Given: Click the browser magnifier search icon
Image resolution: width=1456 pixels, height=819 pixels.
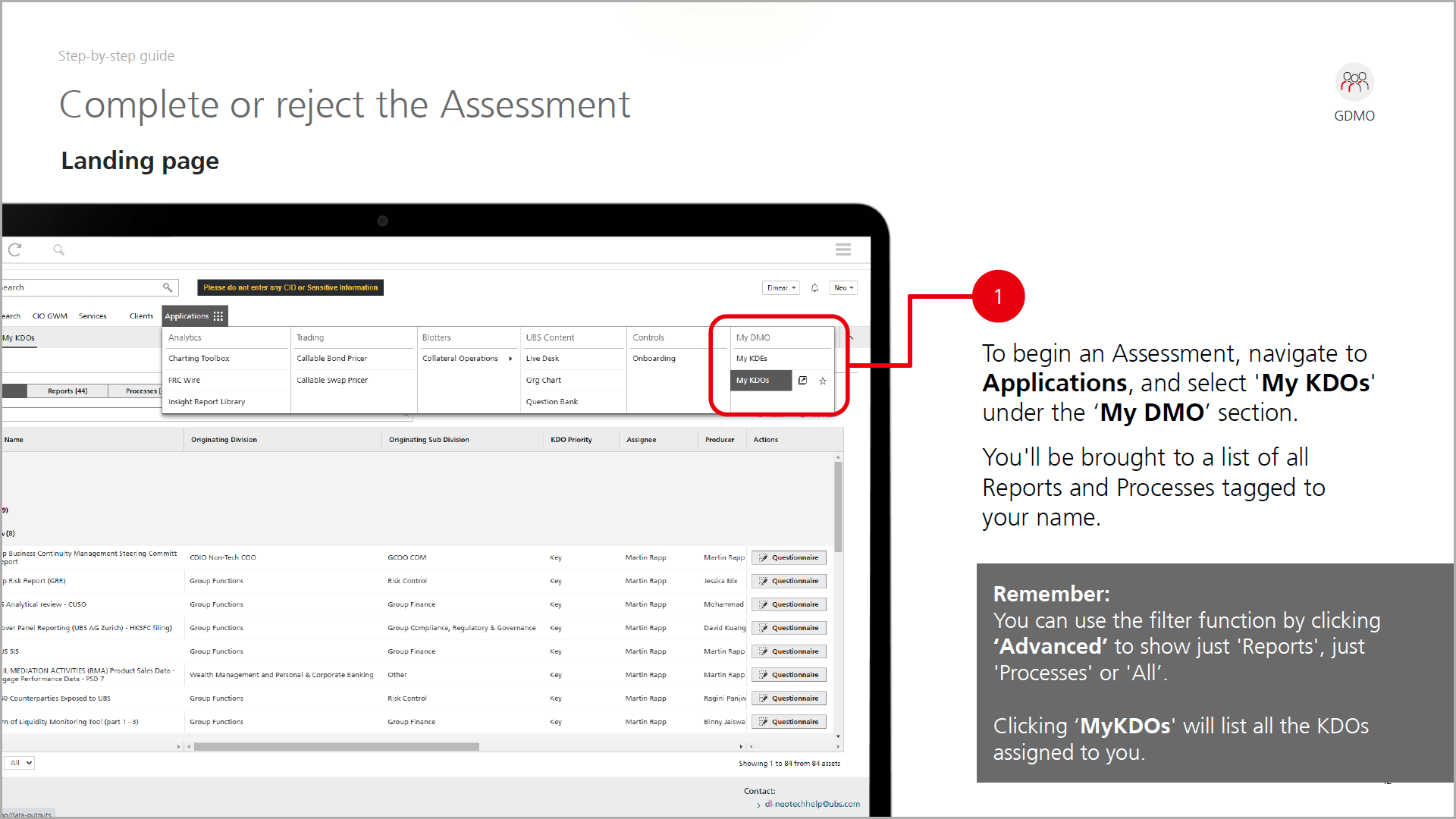Looking at the screenshot, I should pos(58,249).
